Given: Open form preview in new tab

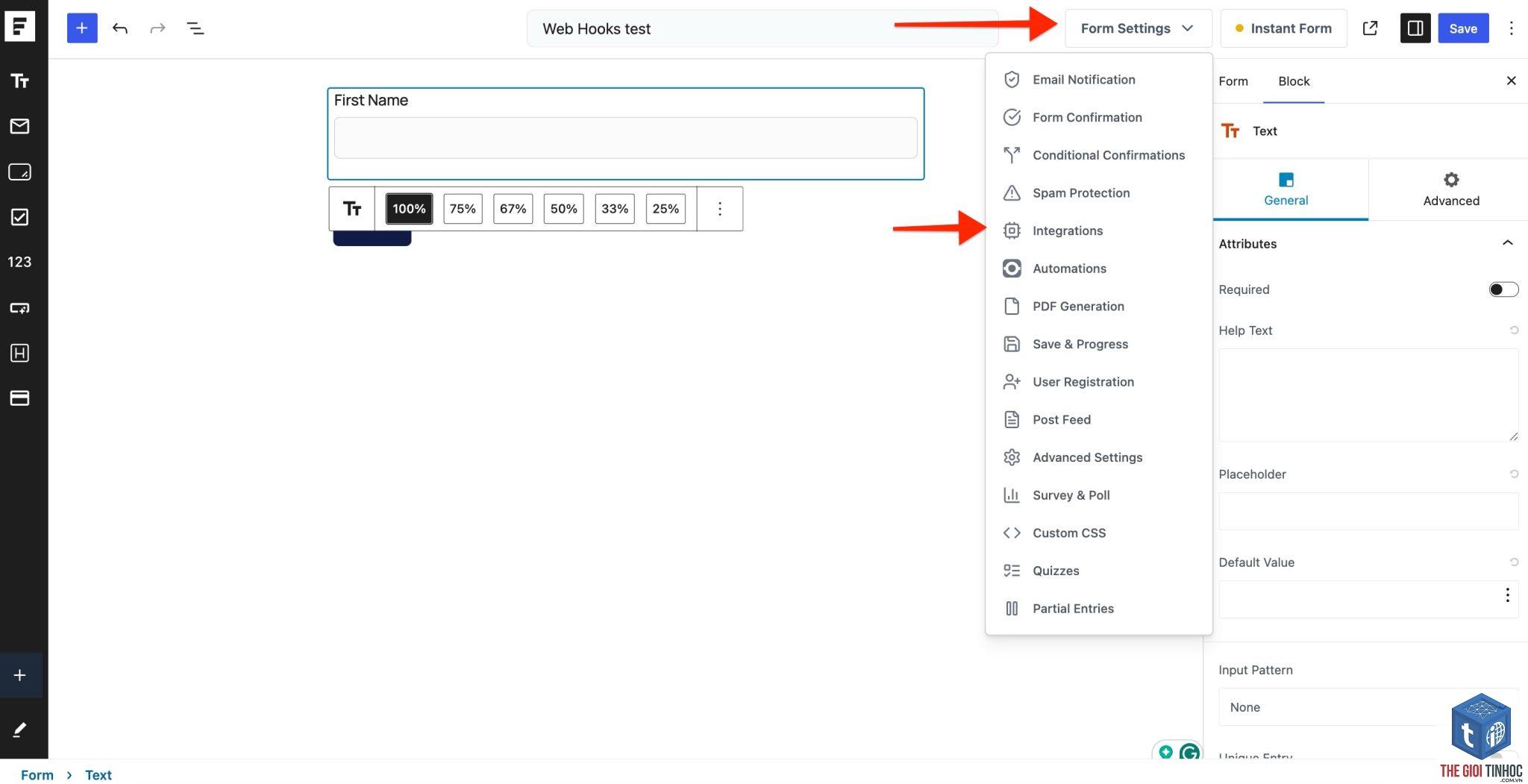Looking at the screenshot, I should [1370, 28].
